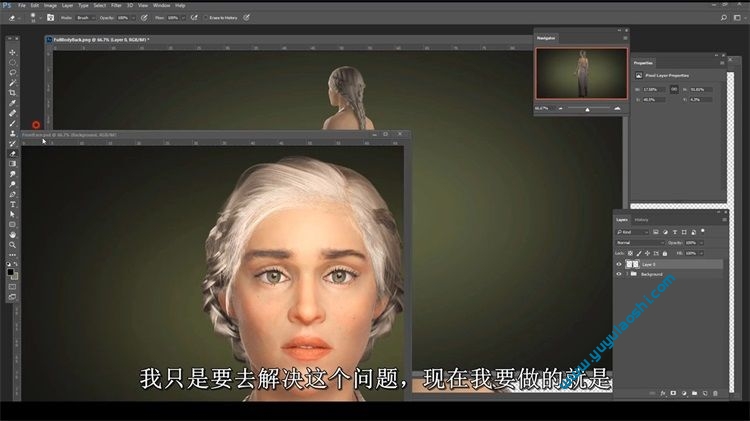Toggle pressure for opacity icon
The height and width of the screenshot is (421, 750).
pos(144,18)
